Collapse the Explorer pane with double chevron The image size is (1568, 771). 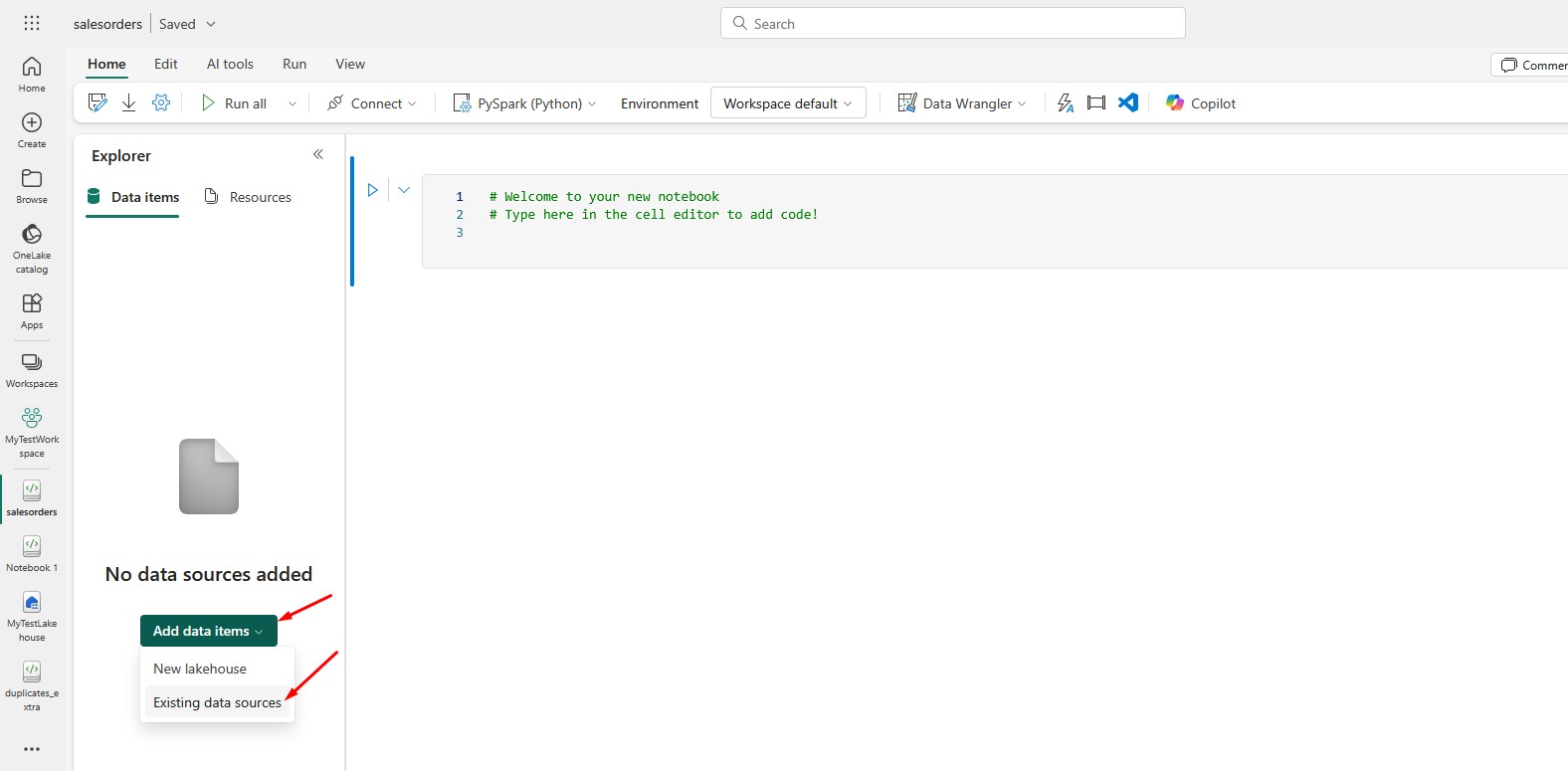[318, 154]
